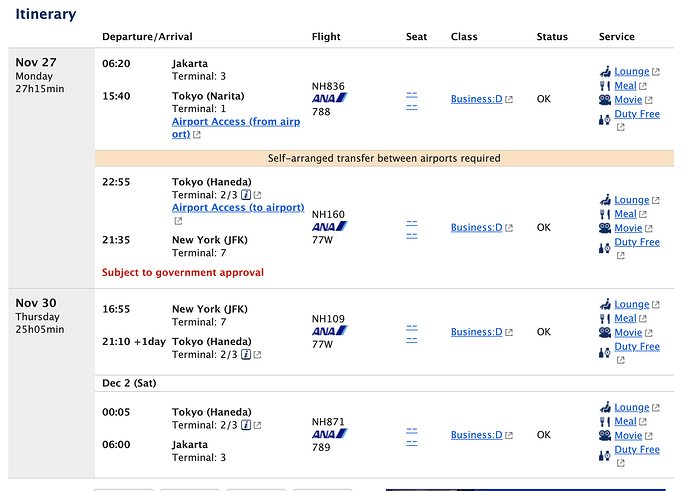Viewport: 690px width, 491px height.
Task: Select the seat link for flight NH836
Action: click(x=412, y=101)
